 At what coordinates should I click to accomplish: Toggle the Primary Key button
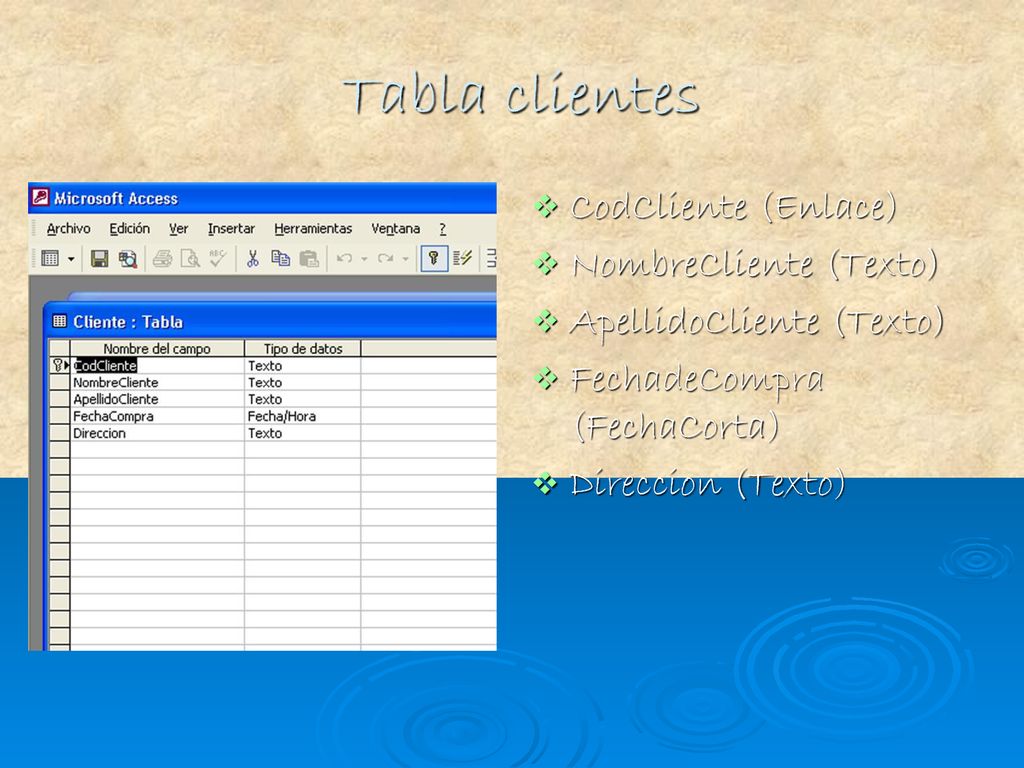click(434, 259)
